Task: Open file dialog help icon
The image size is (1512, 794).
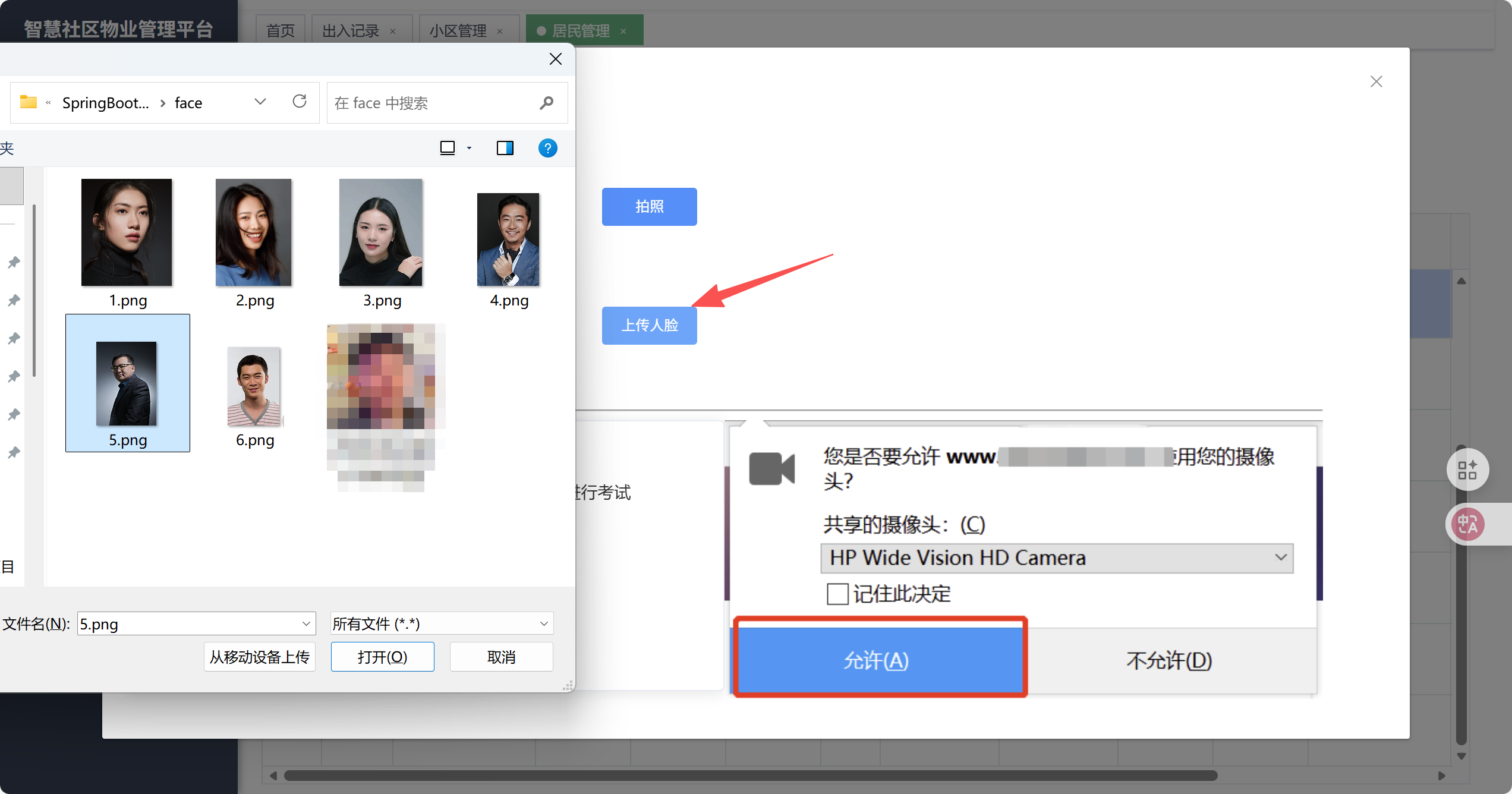Action: (x=547, y=148)
